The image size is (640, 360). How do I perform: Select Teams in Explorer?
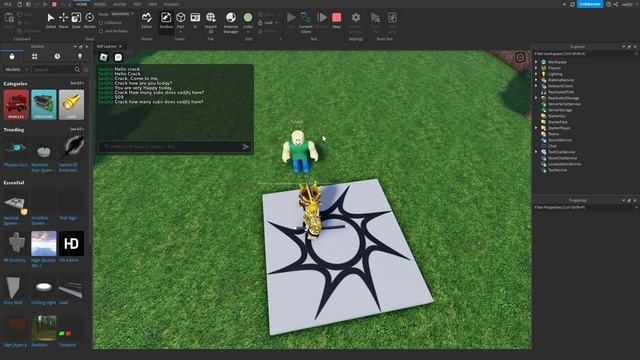tap(553, 134)
